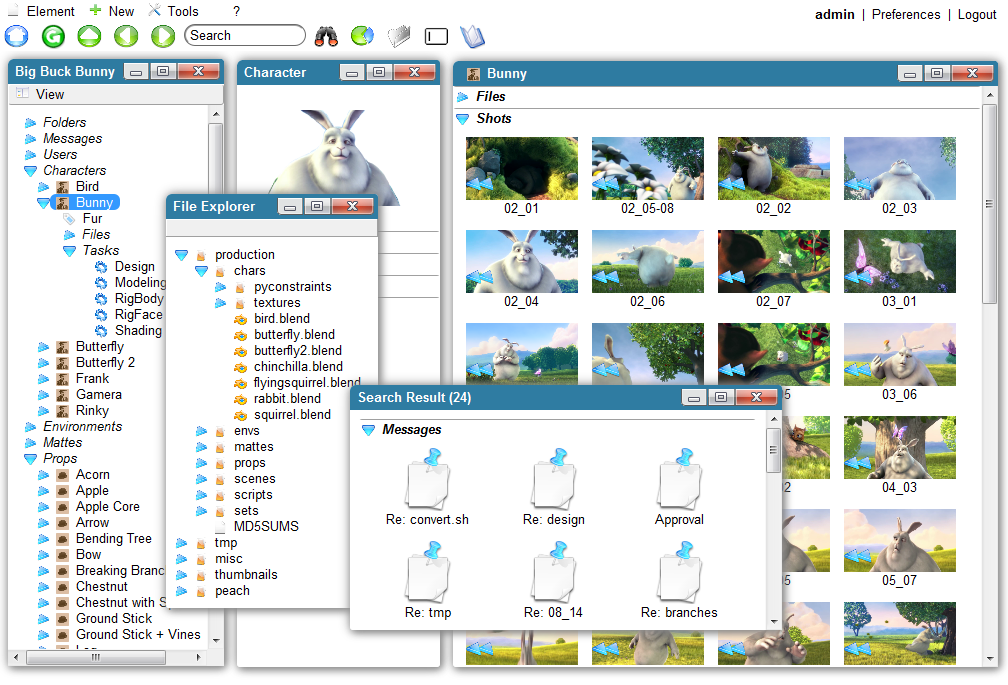Go forward with the green right arrow icon
Image resolution: width=1008 pixels, height=685 pixels.
[x=163, y=36]
